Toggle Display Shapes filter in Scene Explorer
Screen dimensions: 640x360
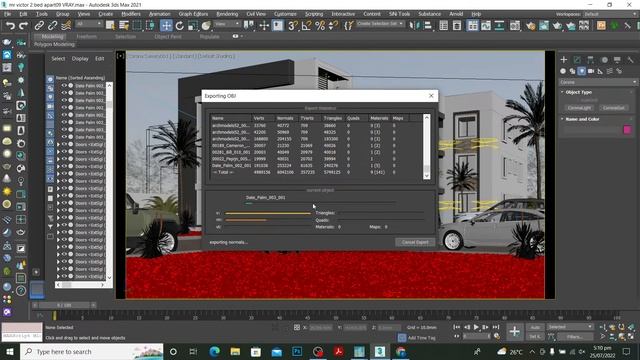[x=50, y=88]
